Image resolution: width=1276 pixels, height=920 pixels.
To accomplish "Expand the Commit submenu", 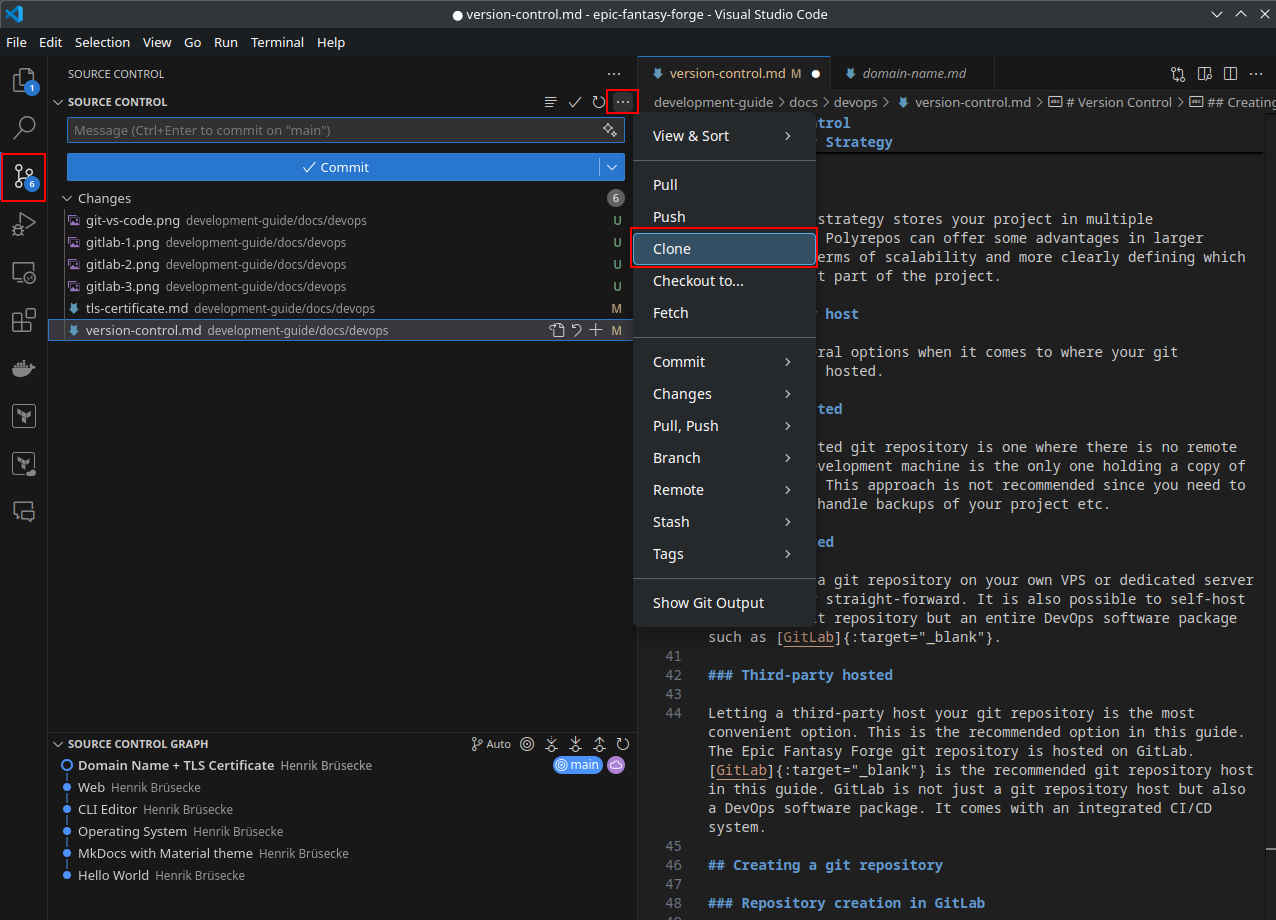I will (x=724, y=362).
